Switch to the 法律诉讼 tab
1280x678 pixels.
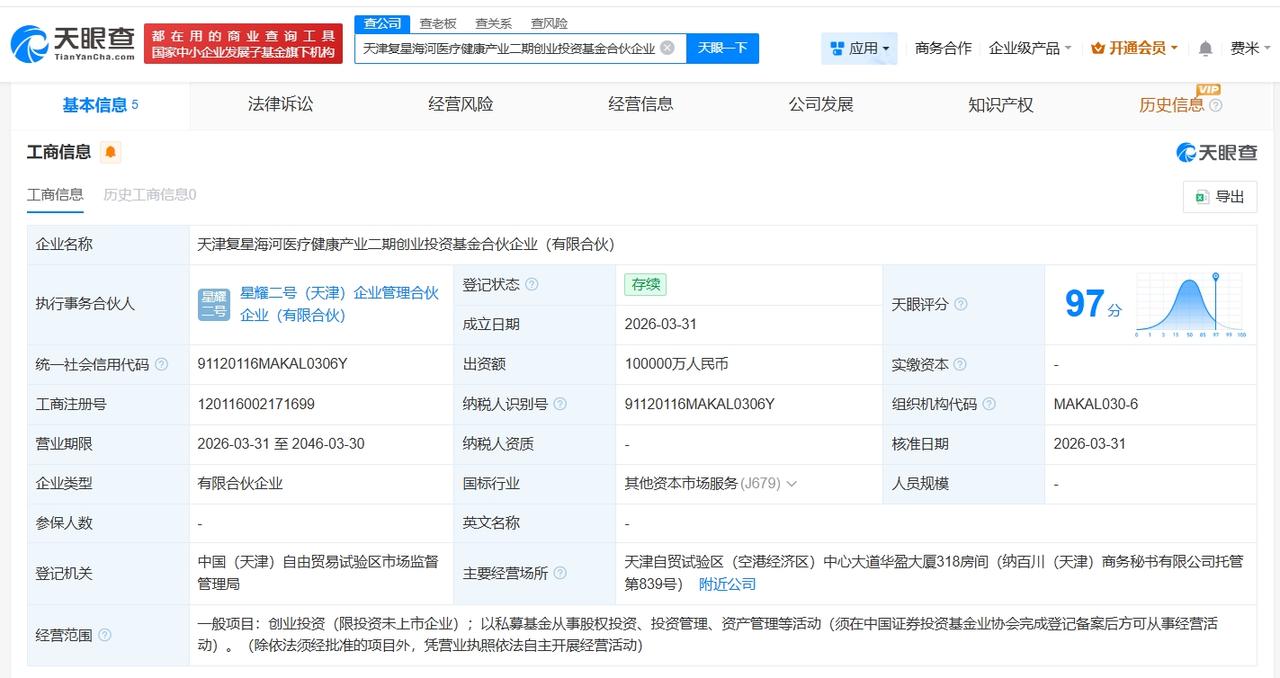pos(279,104)
